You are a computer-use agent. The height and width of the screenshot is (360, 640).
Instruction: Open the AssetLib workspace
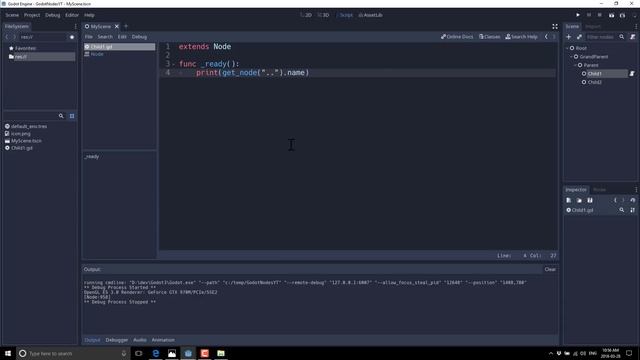(371, 15)
